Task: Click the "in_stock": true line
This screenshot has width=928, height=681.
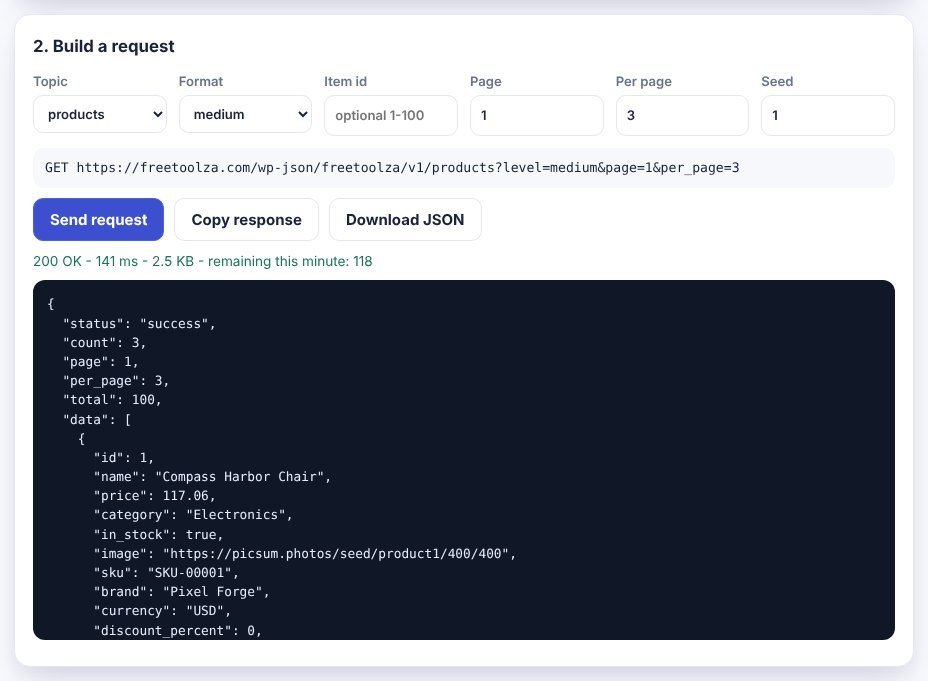Action: pos(158,534)
